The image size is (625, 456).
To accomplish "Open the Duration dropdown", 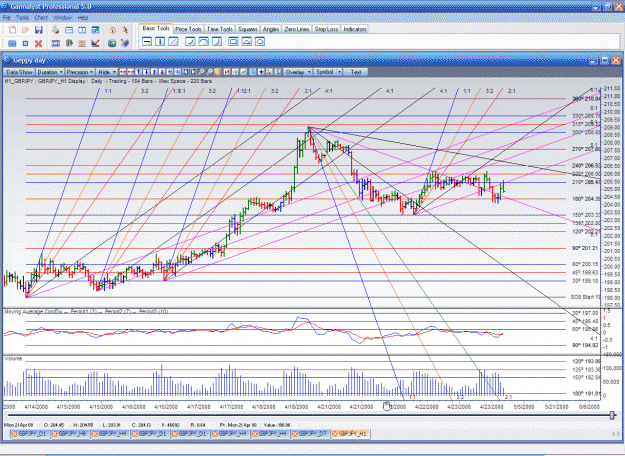I will click(50, 72).
